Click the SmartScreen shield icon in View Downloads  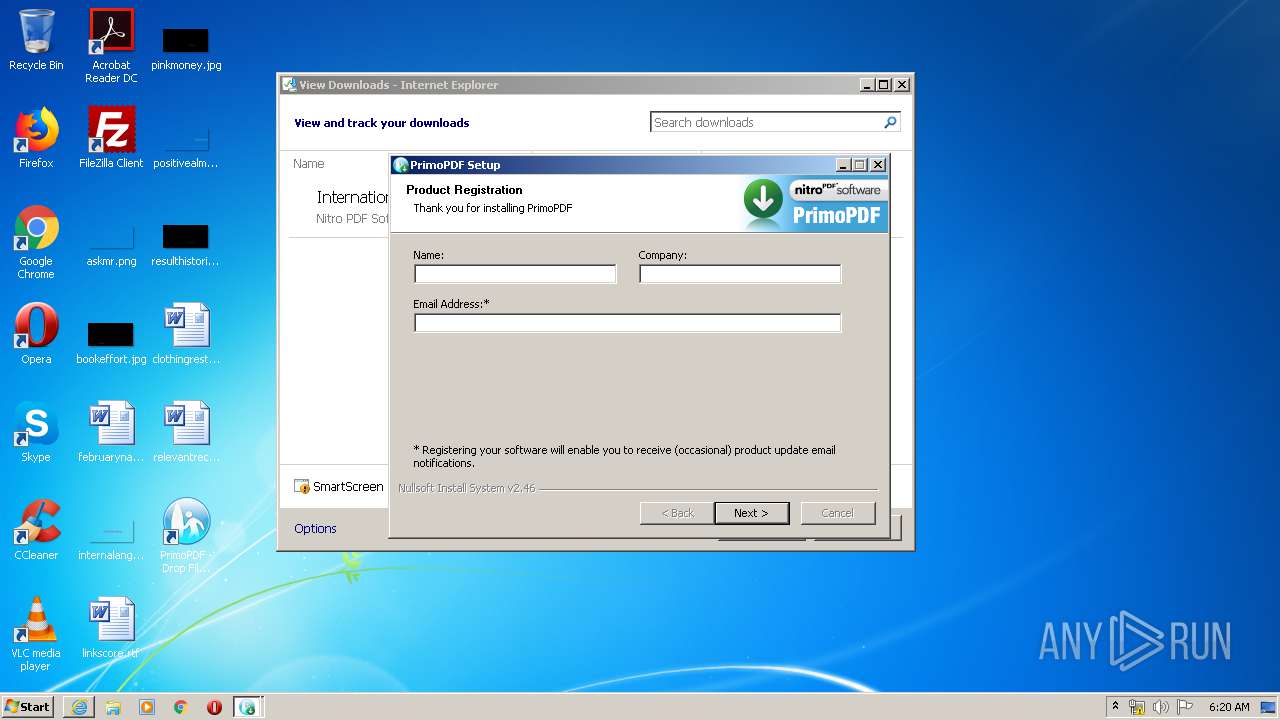pyautogui.click(x=302, y=487)
